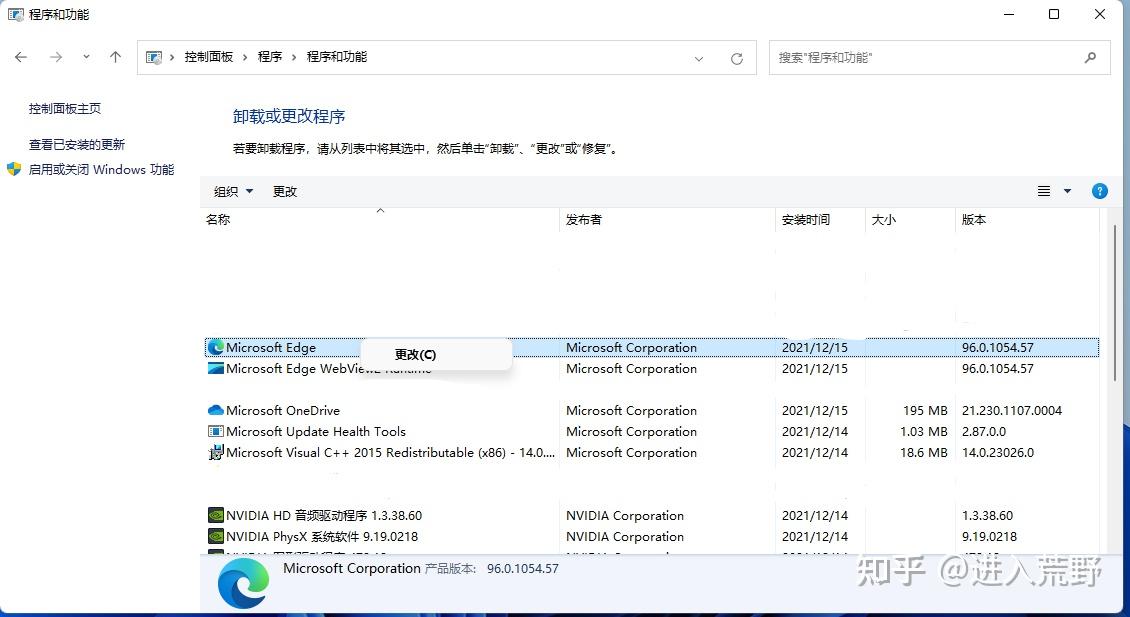Click version 21.230.1107.0004 cell

[x=1012, y=410]
